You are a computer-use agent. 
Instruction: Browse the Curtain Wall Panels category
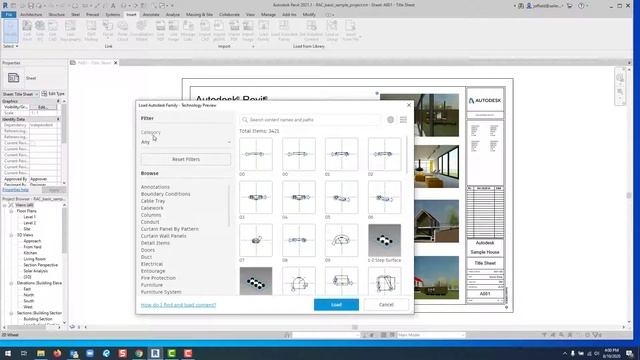point(163,236)
